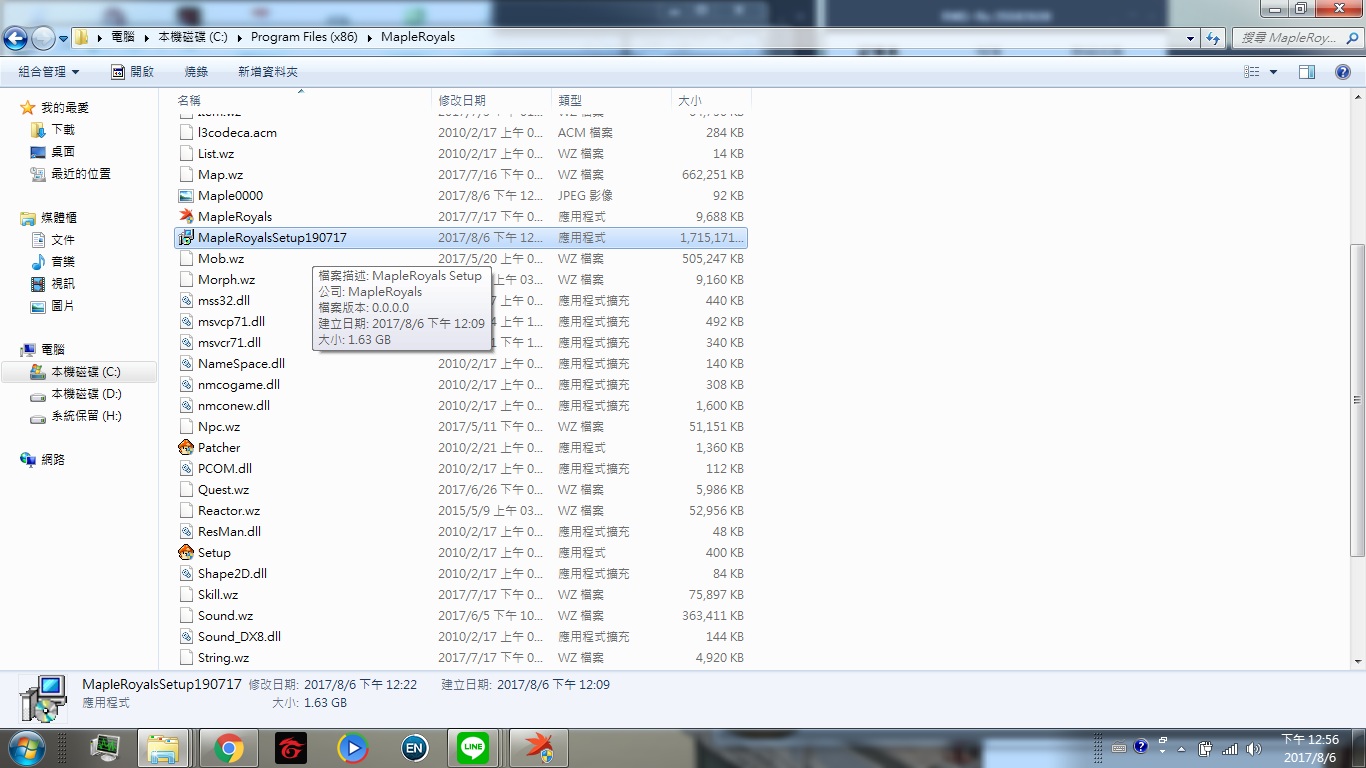Open the 組合管理 dropdown menu
Screen dimensions: 1366x768
click(x=49, y=72)
